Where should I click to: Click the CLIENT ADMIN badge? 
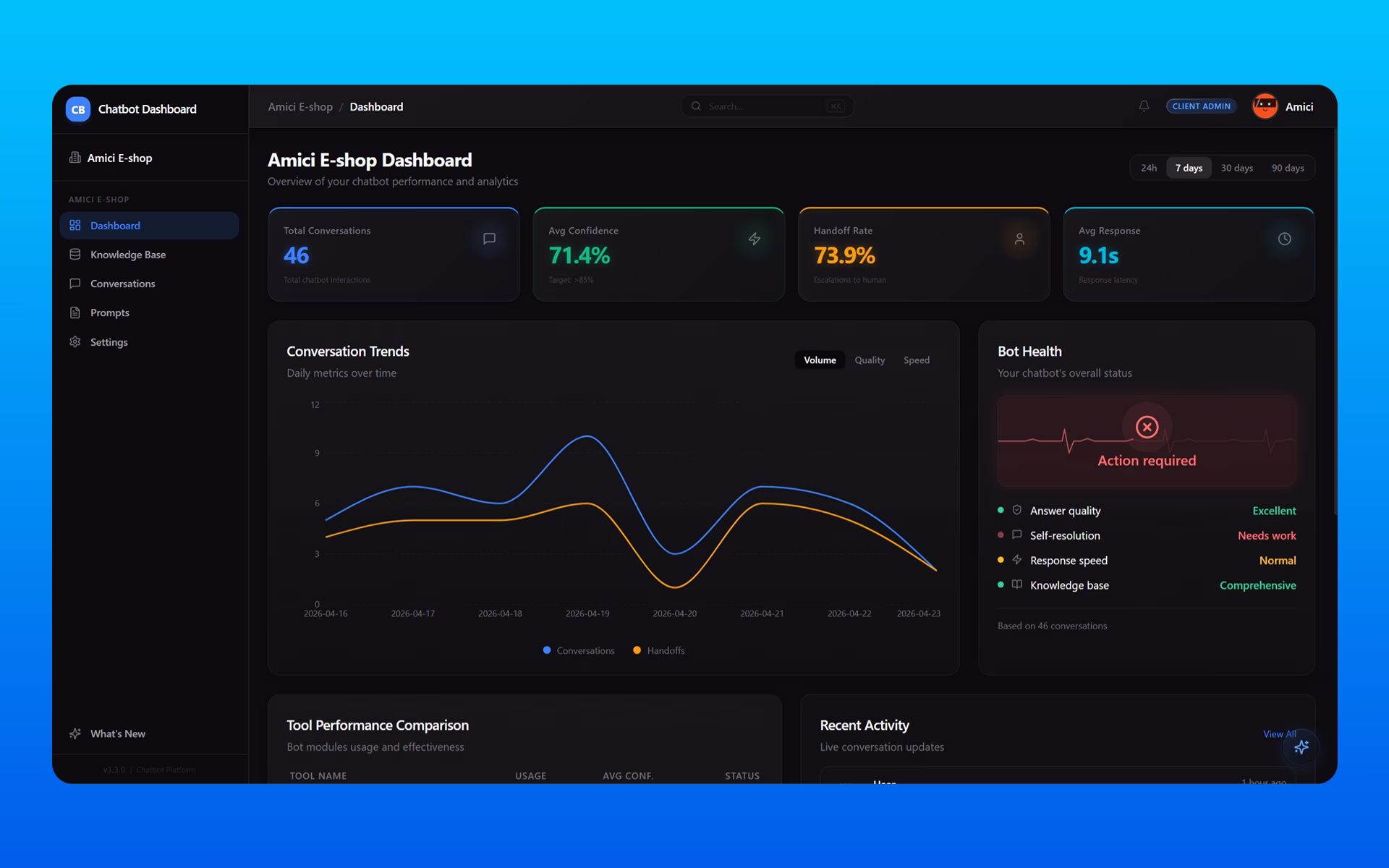tap(1201, 106)
